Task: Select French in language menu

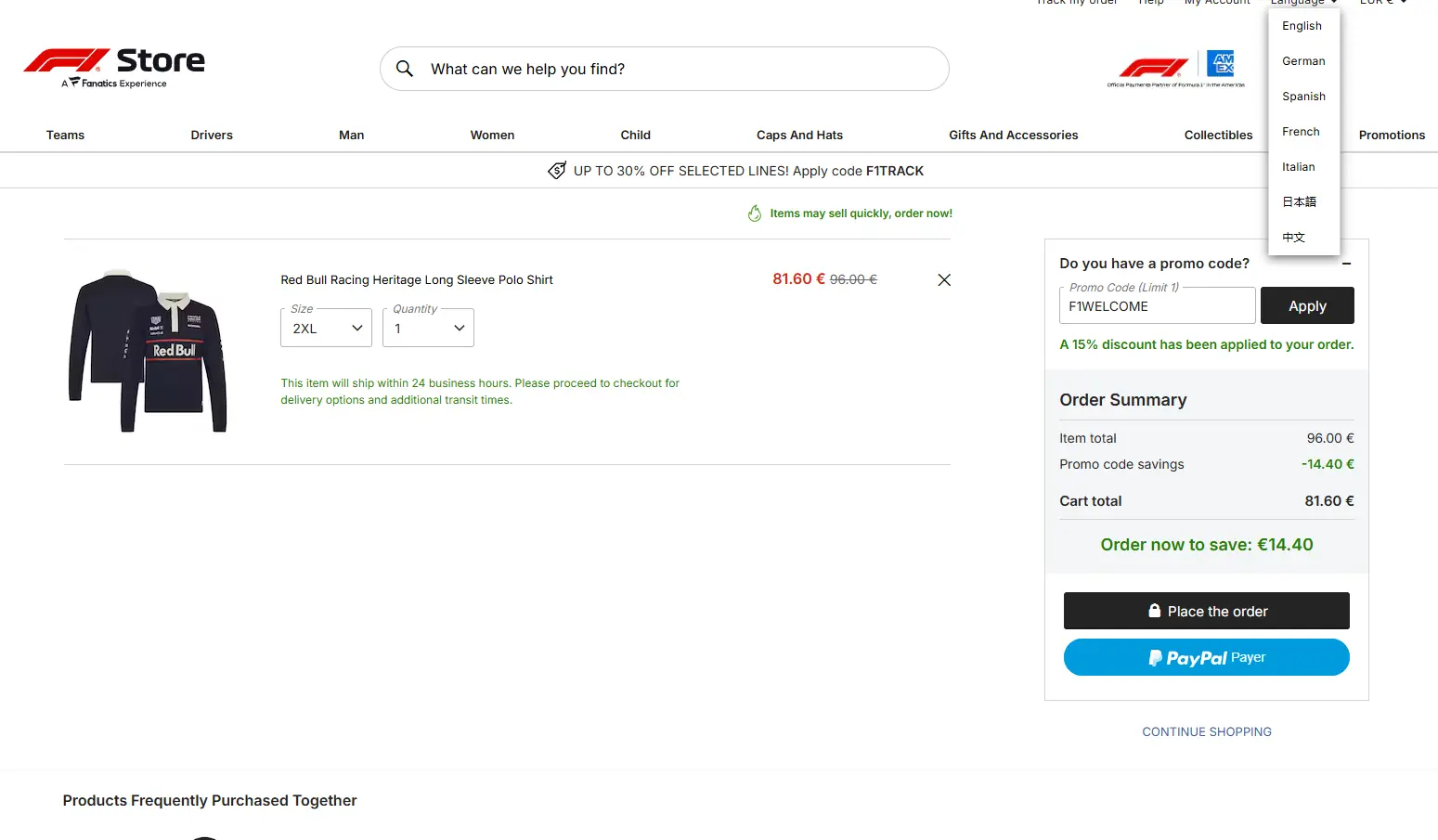Action: coord(1301,132)
